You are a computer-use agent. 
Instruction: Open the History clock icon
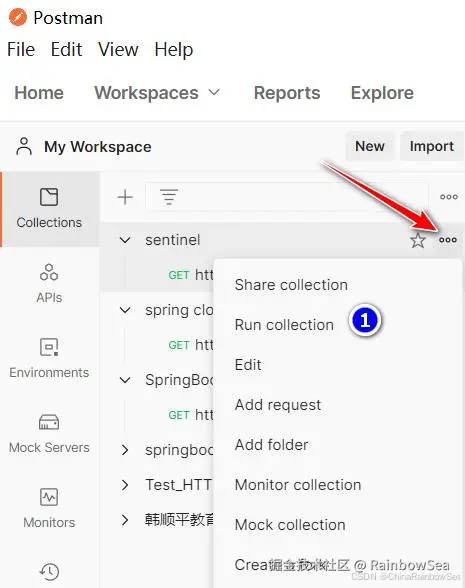pos(49,572)
